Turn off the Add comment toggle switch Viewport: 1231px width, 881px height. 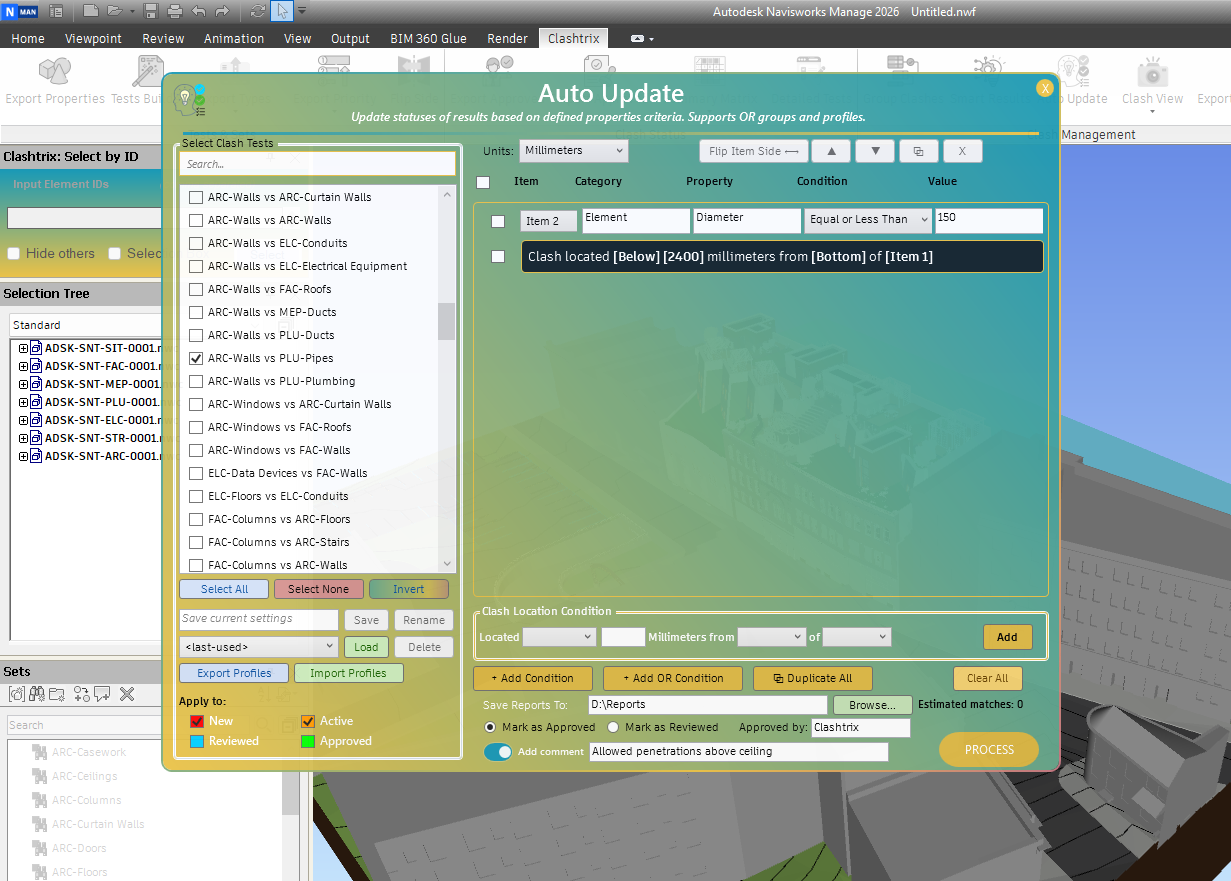[498, 752]
